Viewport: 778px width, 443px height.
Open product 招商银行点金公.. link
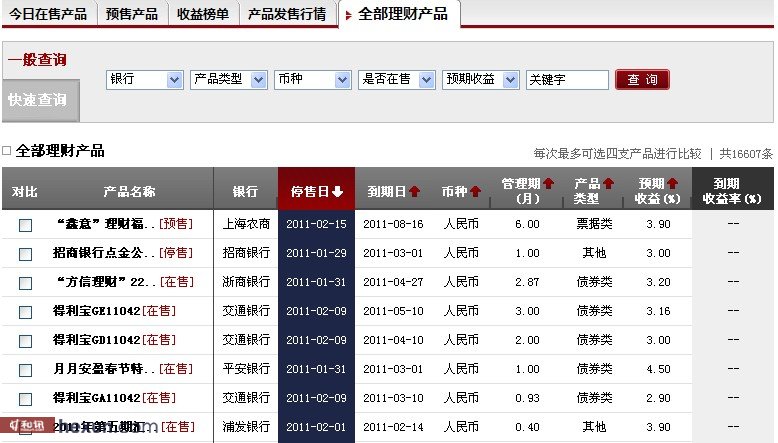click(104, 253)
